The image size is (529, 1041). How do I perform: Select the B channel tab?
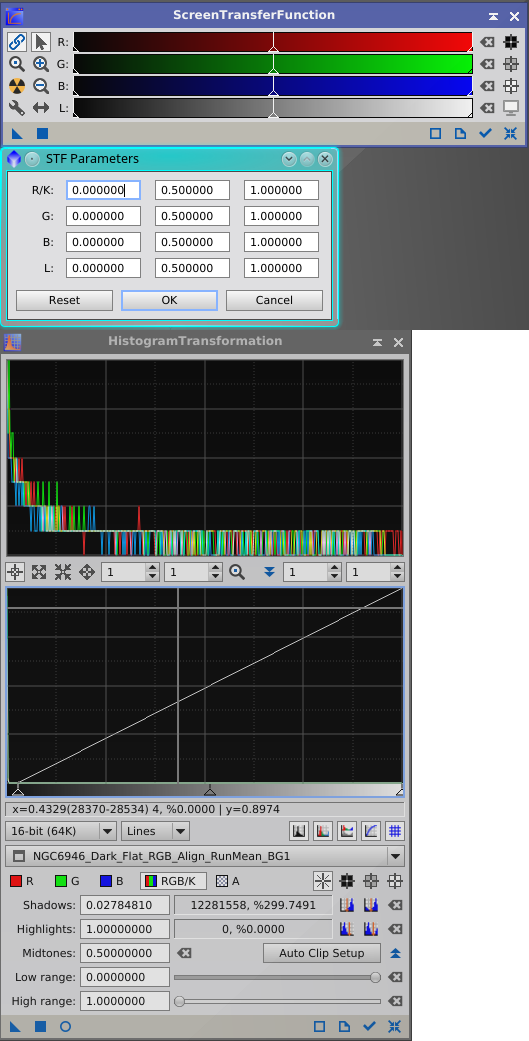[x=112, y=881]
